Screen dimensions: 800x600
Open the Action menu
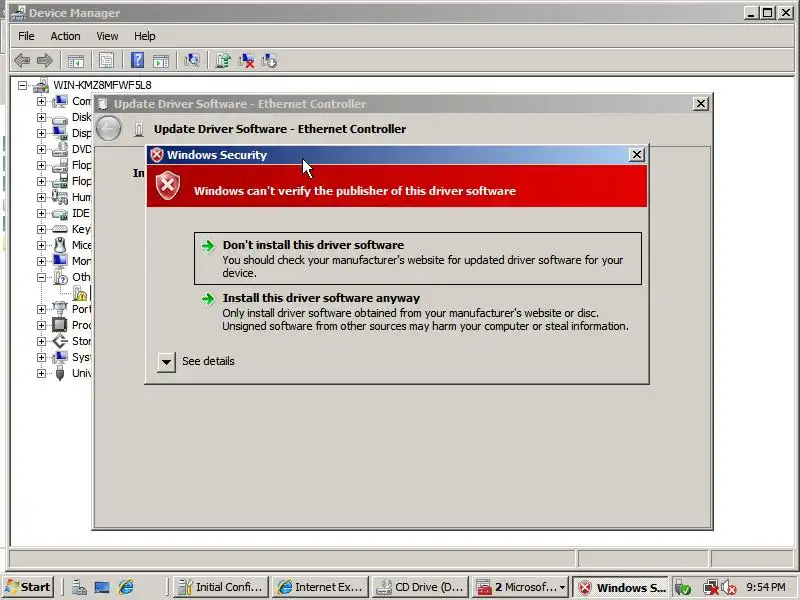[x=65, y=36]
